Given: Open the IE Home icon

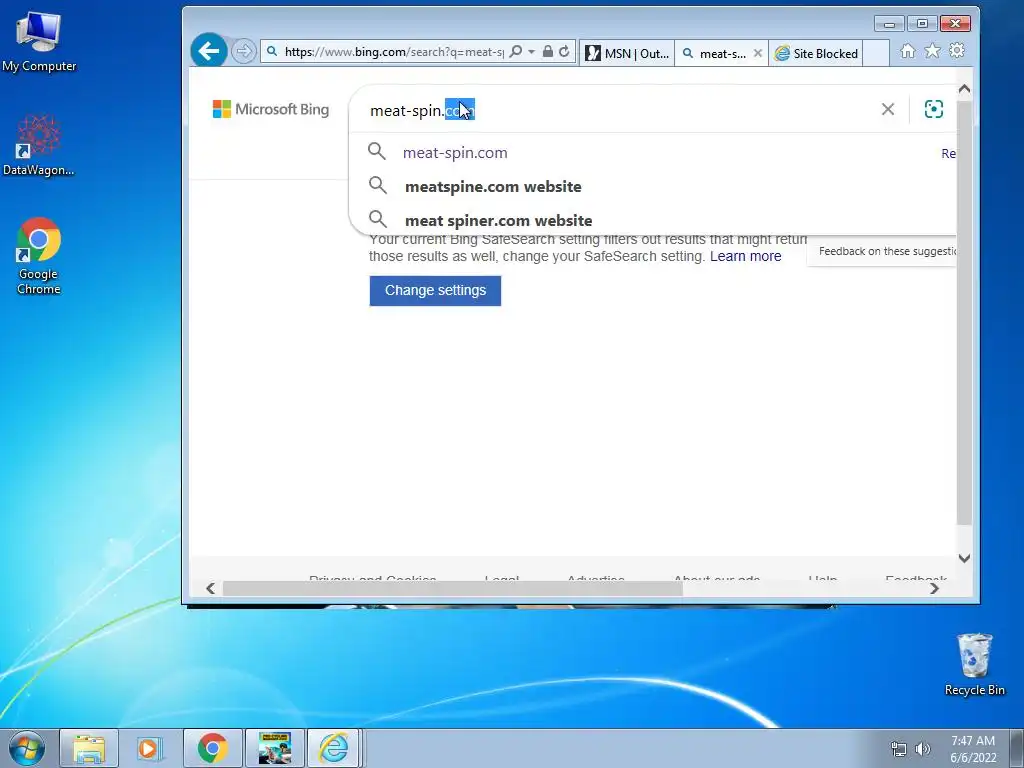Looking at the screenshot, I should tap(908, 51).
